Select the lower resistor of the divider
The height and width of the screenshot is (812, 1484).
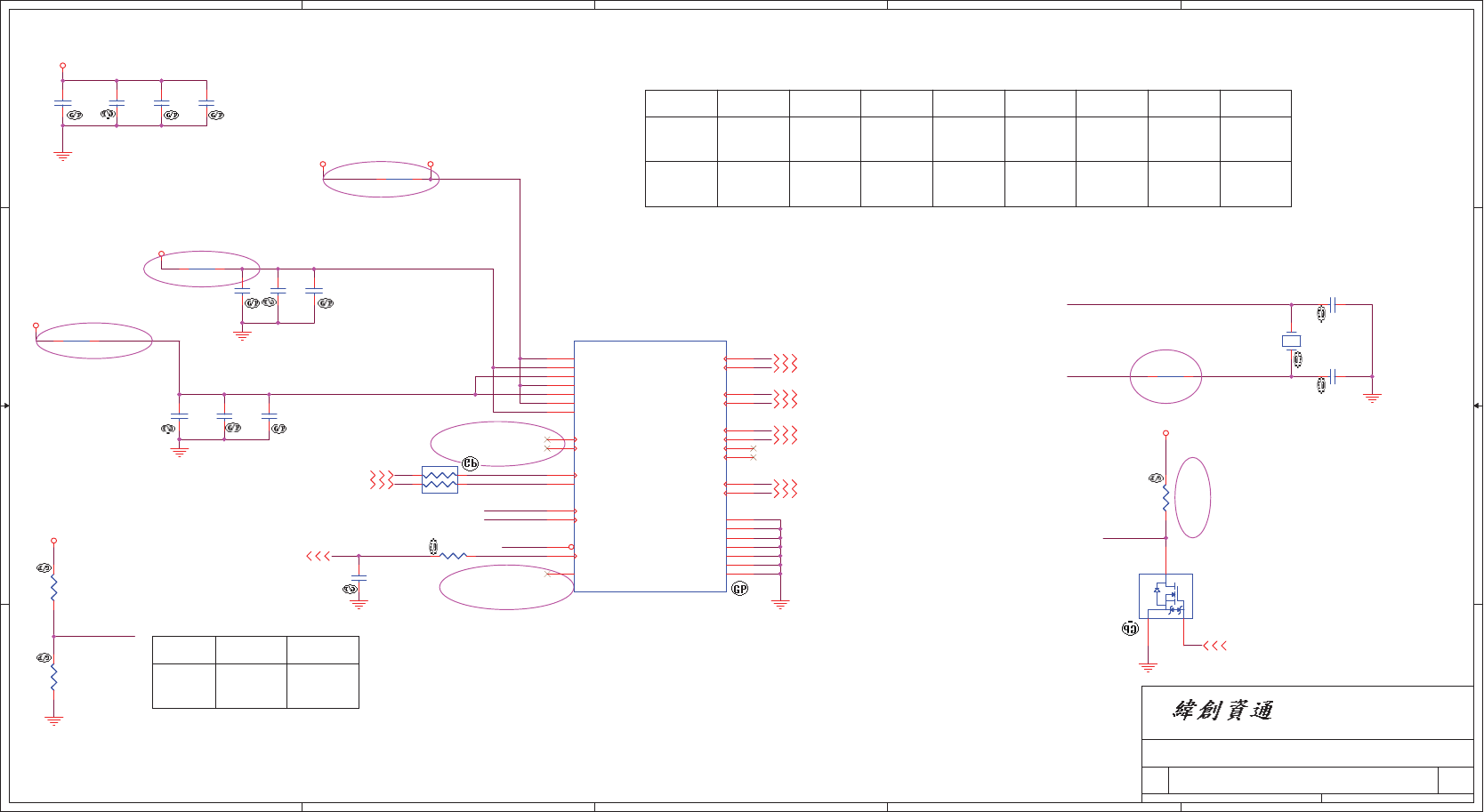pos(54,678)
